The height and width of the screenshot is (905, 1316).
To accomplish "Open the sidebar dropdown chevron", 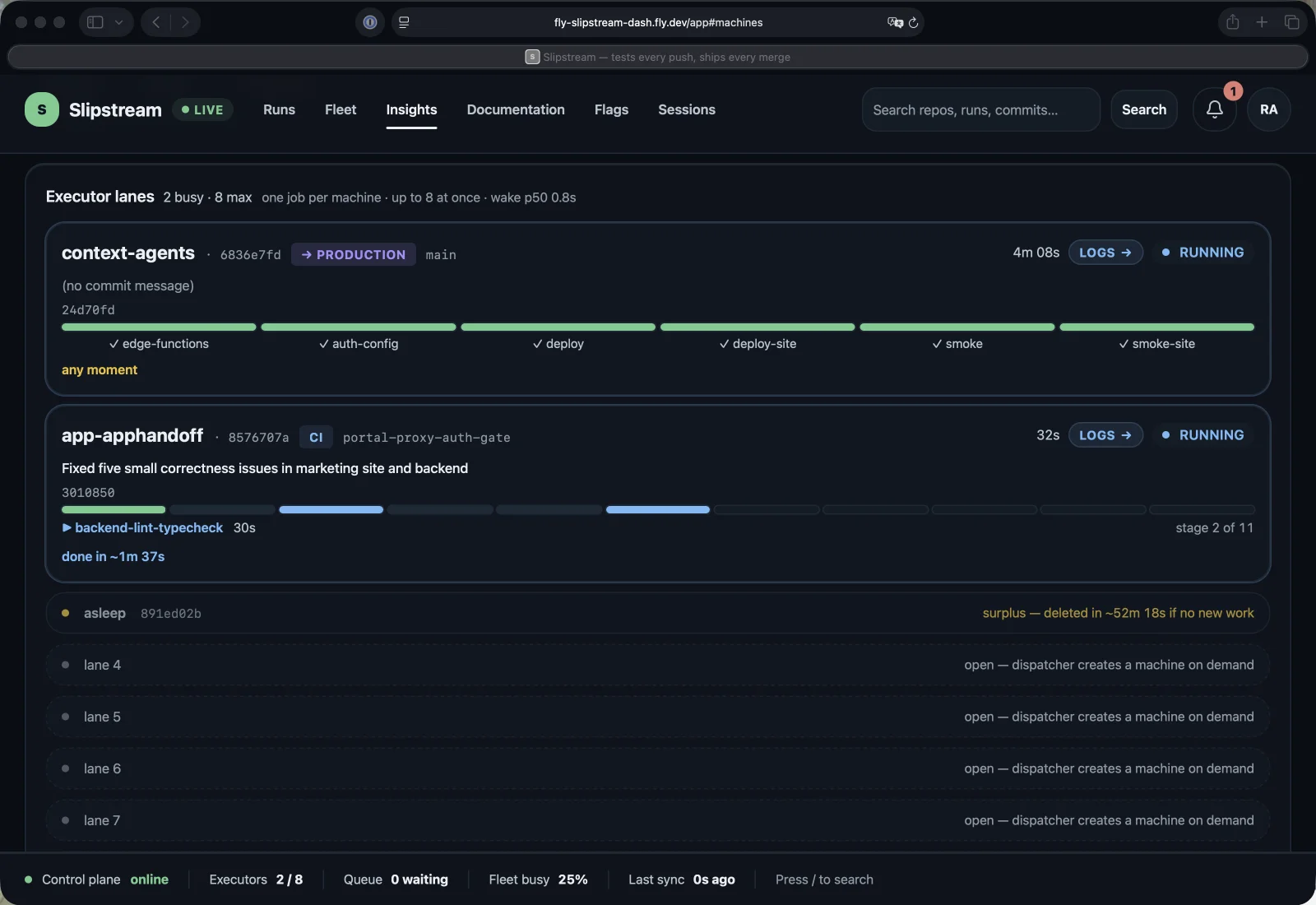I will pyautogui.click(x=118, y=22).
